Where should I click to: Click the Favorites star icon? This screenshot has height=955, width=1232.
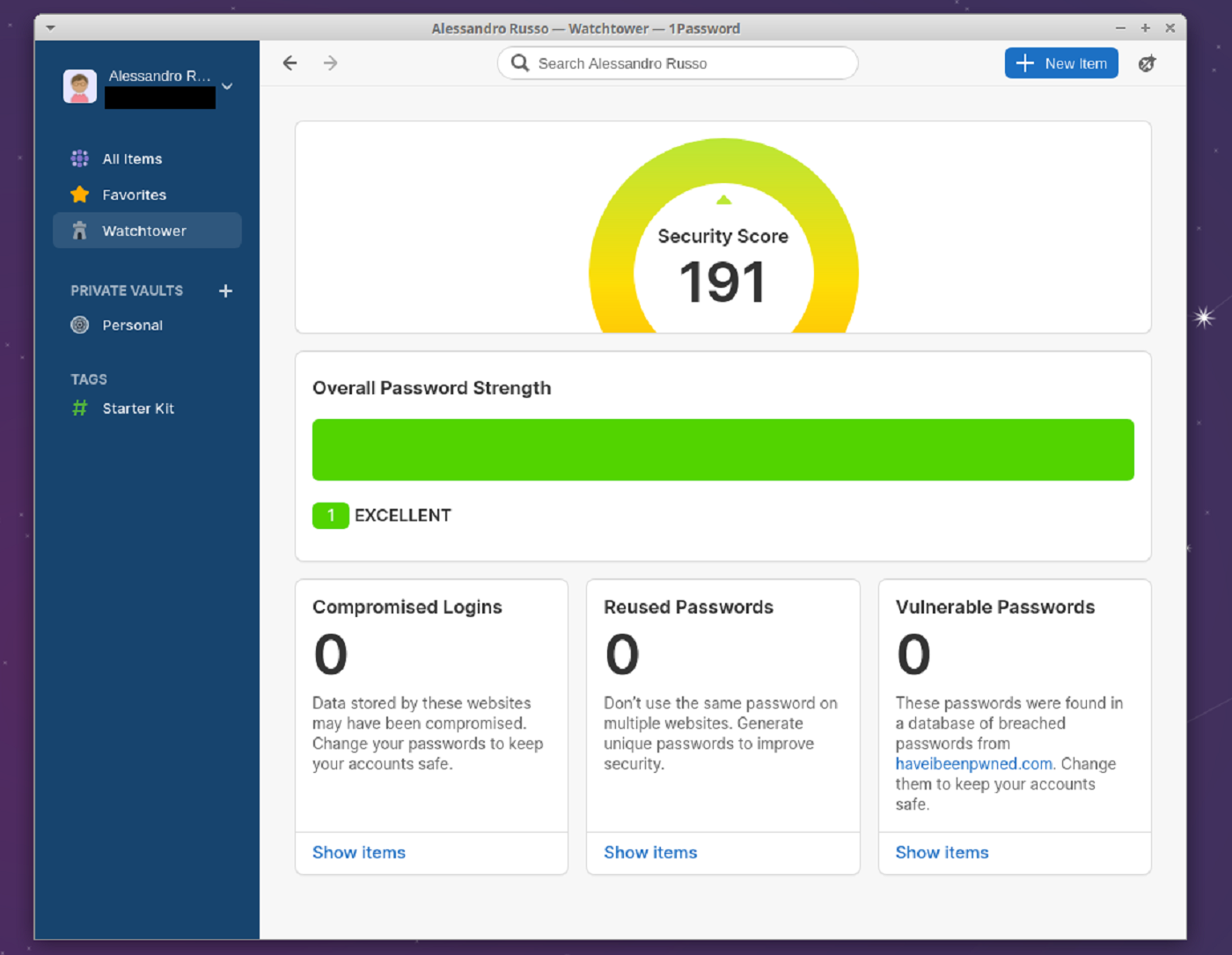pyautogui.click(x=79, y=195)
